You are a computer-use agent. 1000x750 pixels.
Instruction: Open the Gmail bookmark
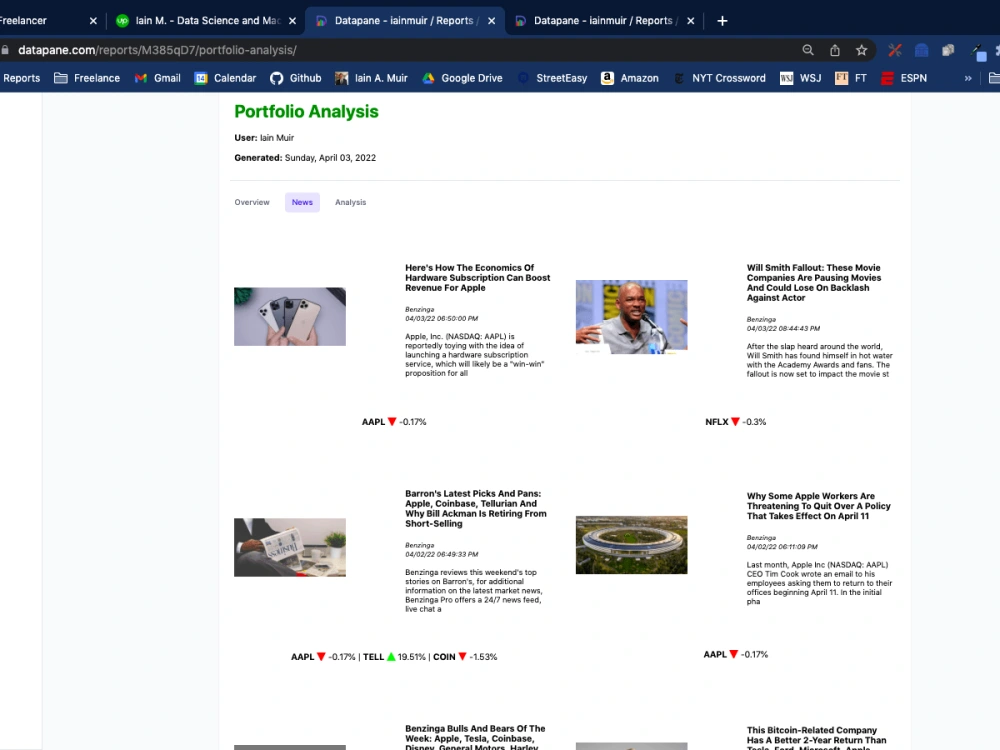[158, 78]
